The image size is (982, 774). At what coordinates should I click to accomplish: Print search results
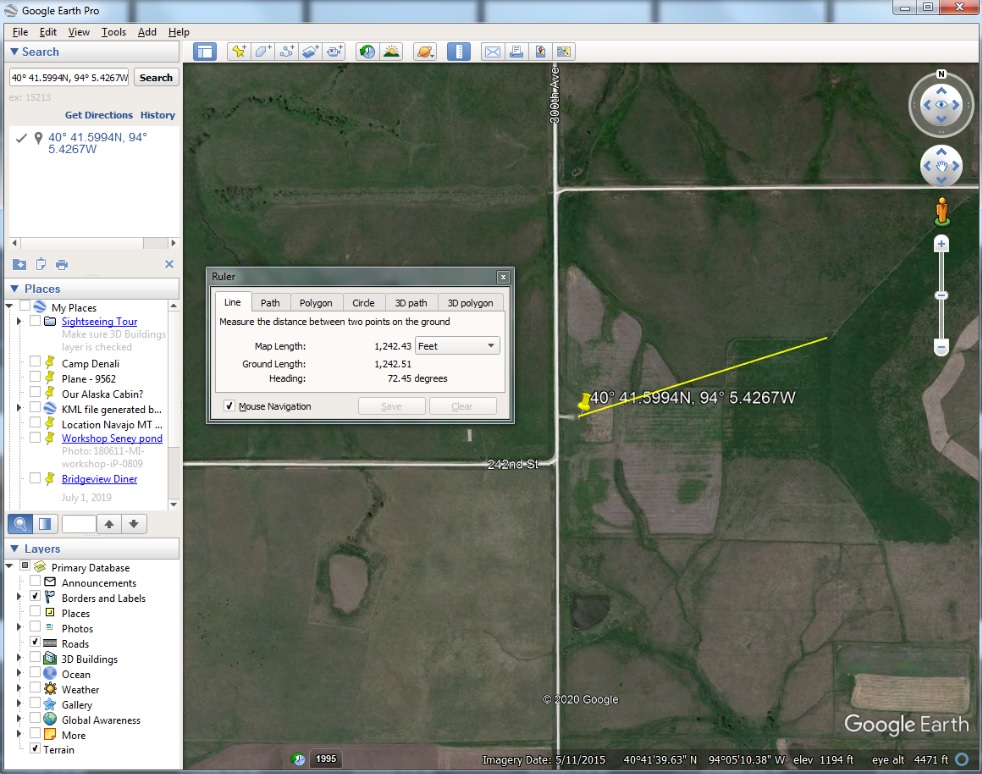click(x=61, y=264)
